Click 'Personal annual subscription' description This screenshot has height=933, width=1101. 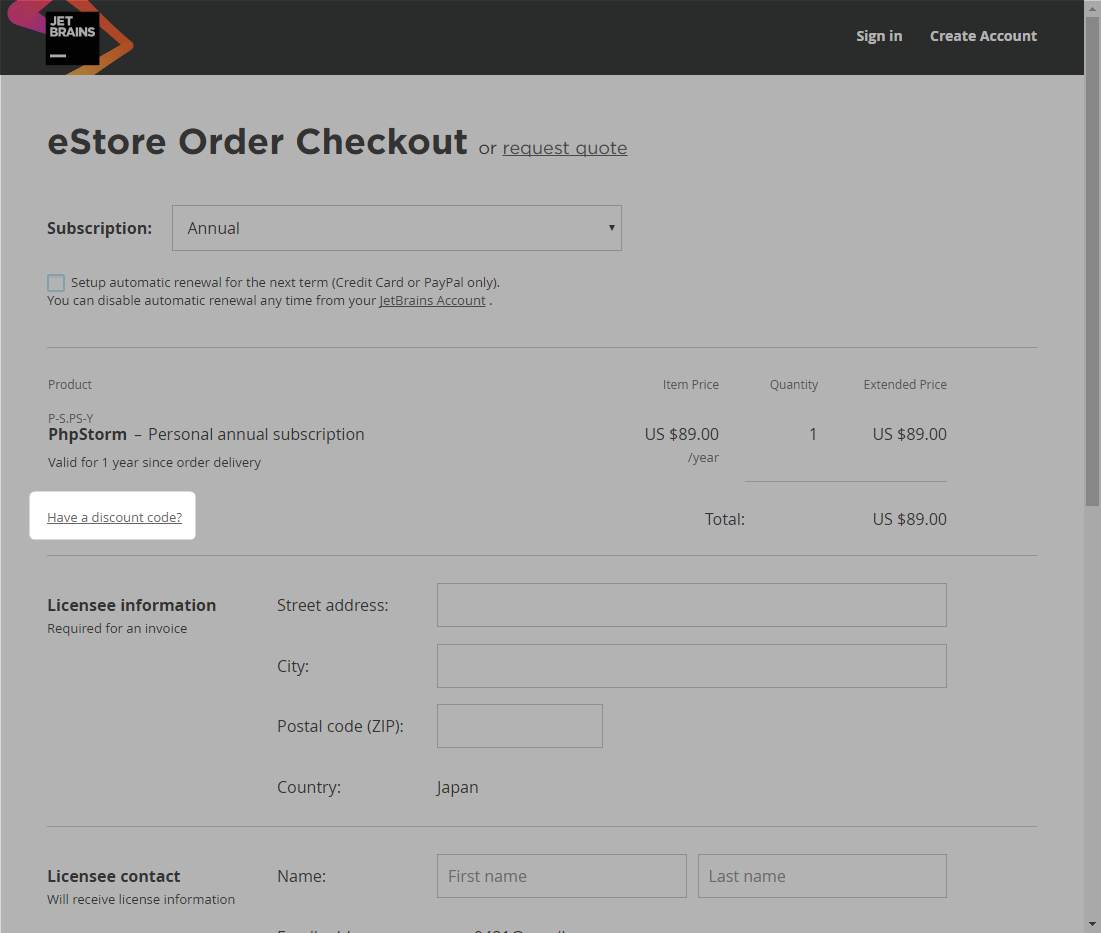pos(256,435)
